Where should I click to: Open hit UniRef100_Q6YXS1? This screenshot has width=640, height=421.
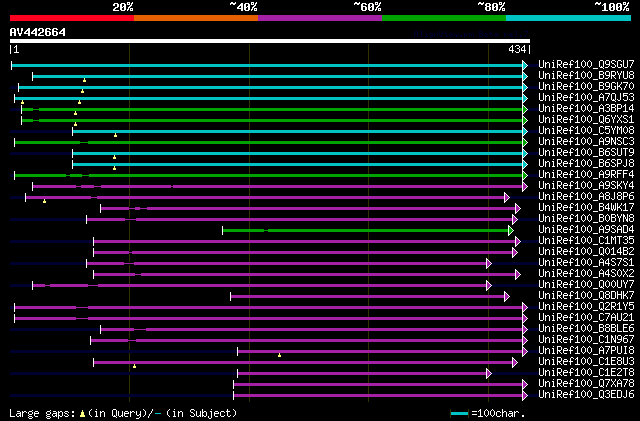pos(586,119)
